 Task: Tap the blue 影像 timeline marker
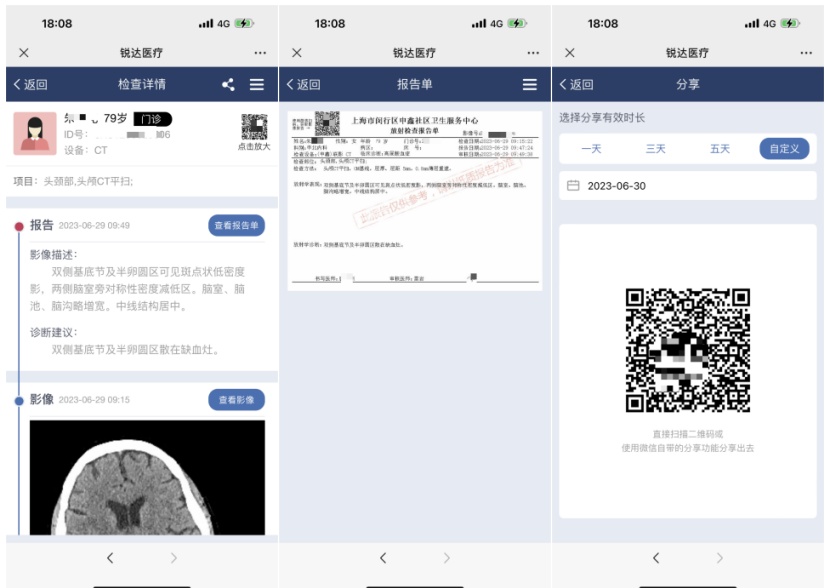[x=19, y=401]
